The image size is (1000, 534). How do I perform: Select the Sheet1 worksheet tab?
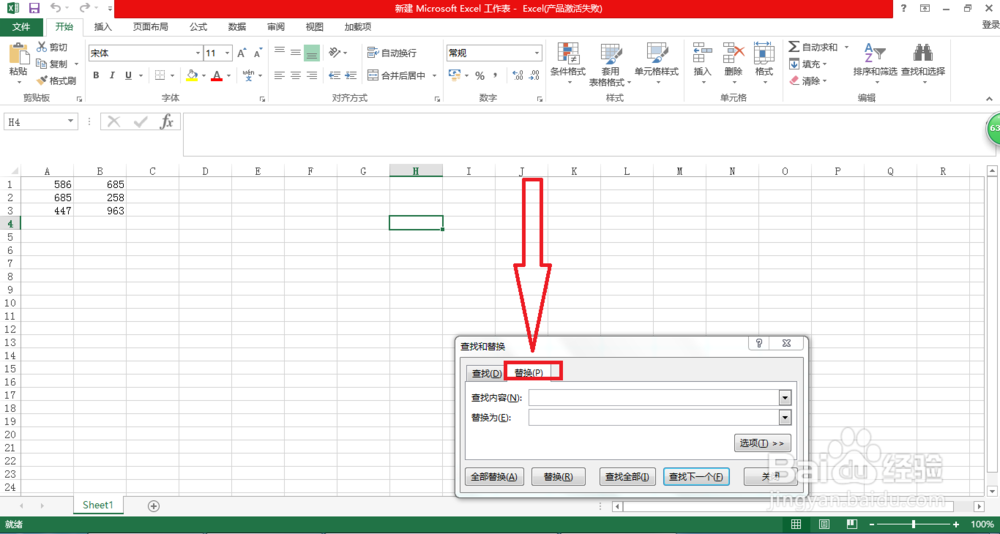pos(98,505)
